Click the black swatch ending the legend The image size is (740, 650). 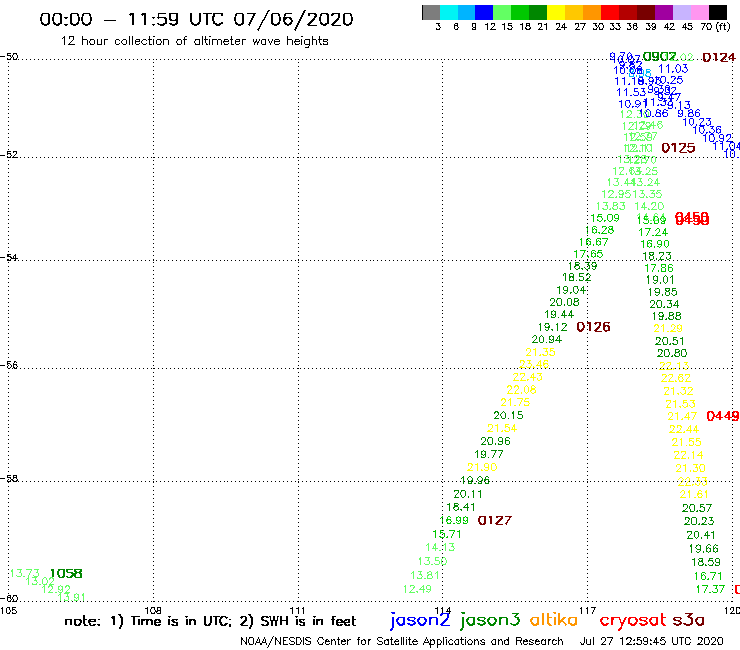(x=718, y=12)
